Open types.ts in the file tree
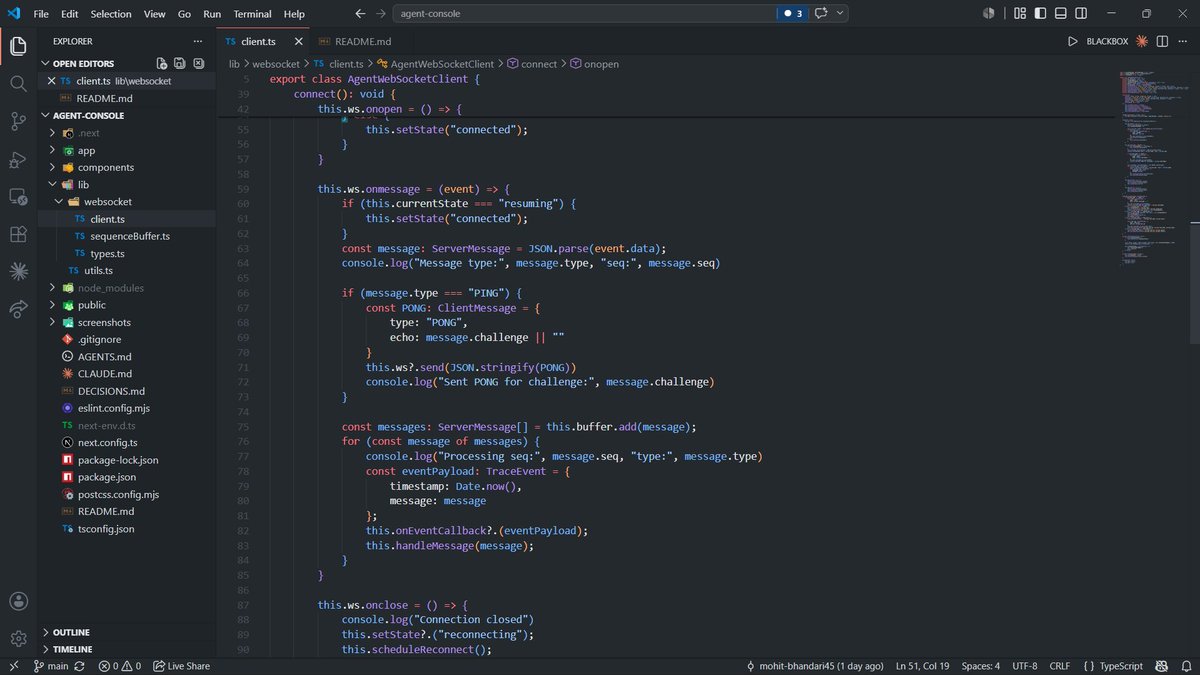The width and height of the screenshot is (1200, 675). coord(107,254)
